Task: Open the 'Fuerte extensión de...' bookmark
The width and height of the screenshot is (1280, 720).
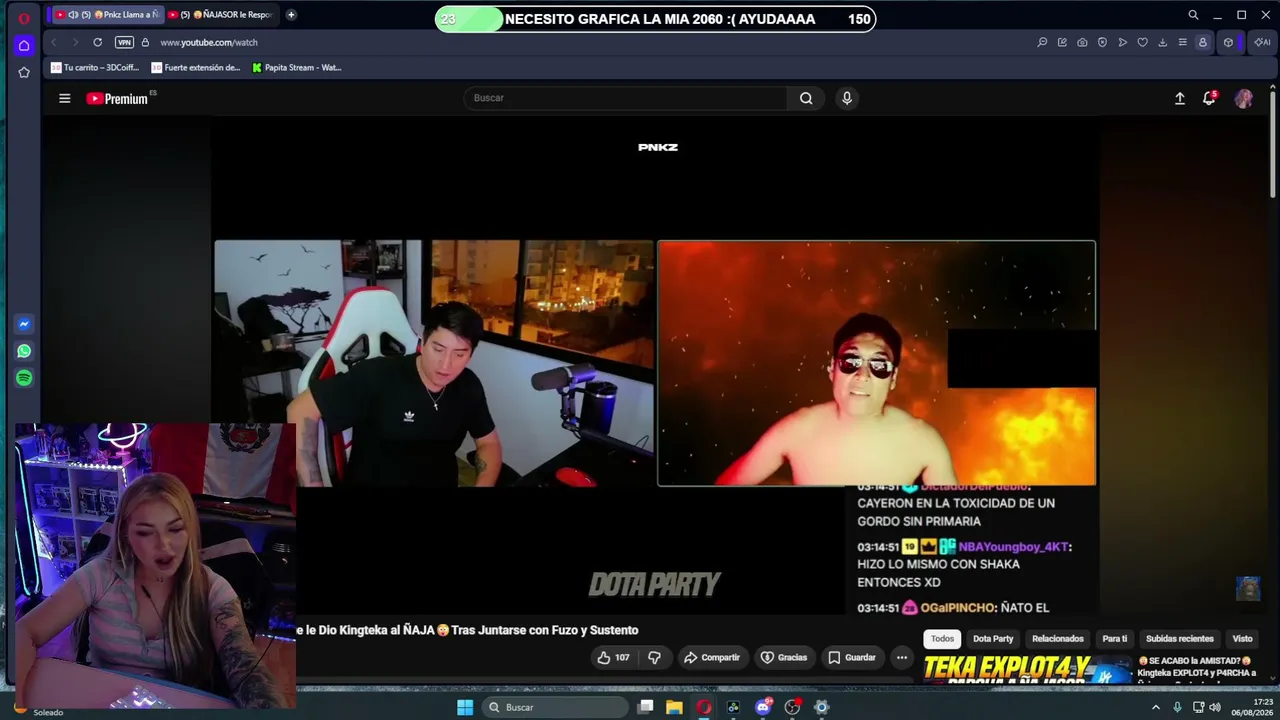Action: coord(196,68)
